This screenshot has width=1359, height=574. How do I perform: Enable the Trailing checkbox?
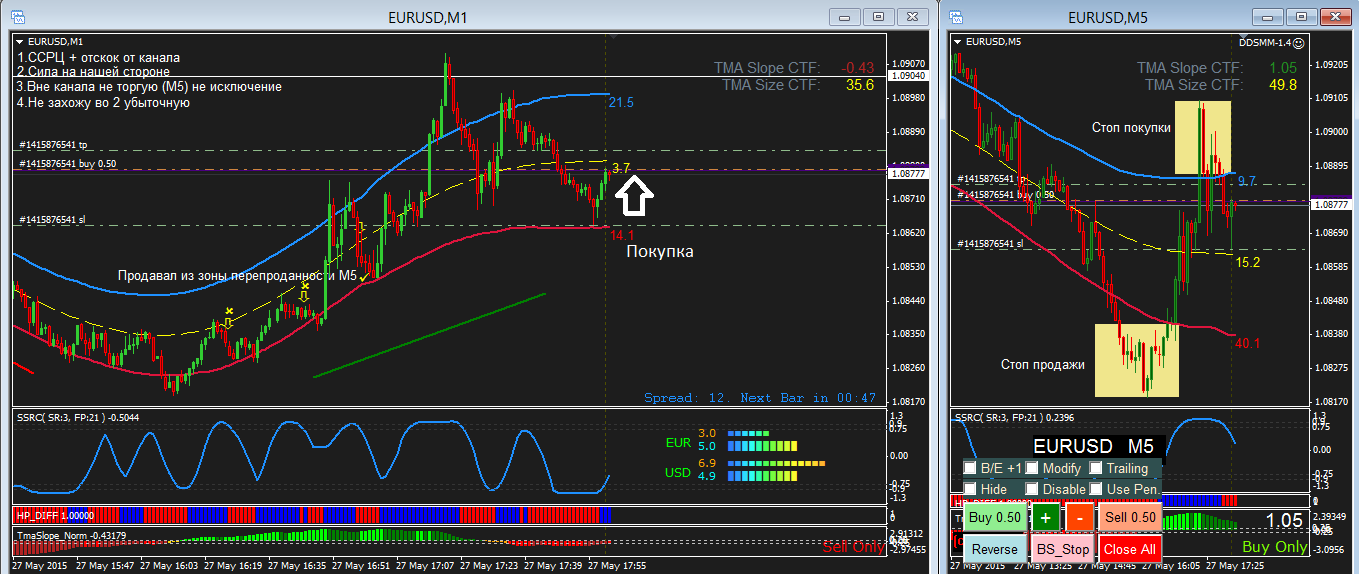[x=1095, y=468]
